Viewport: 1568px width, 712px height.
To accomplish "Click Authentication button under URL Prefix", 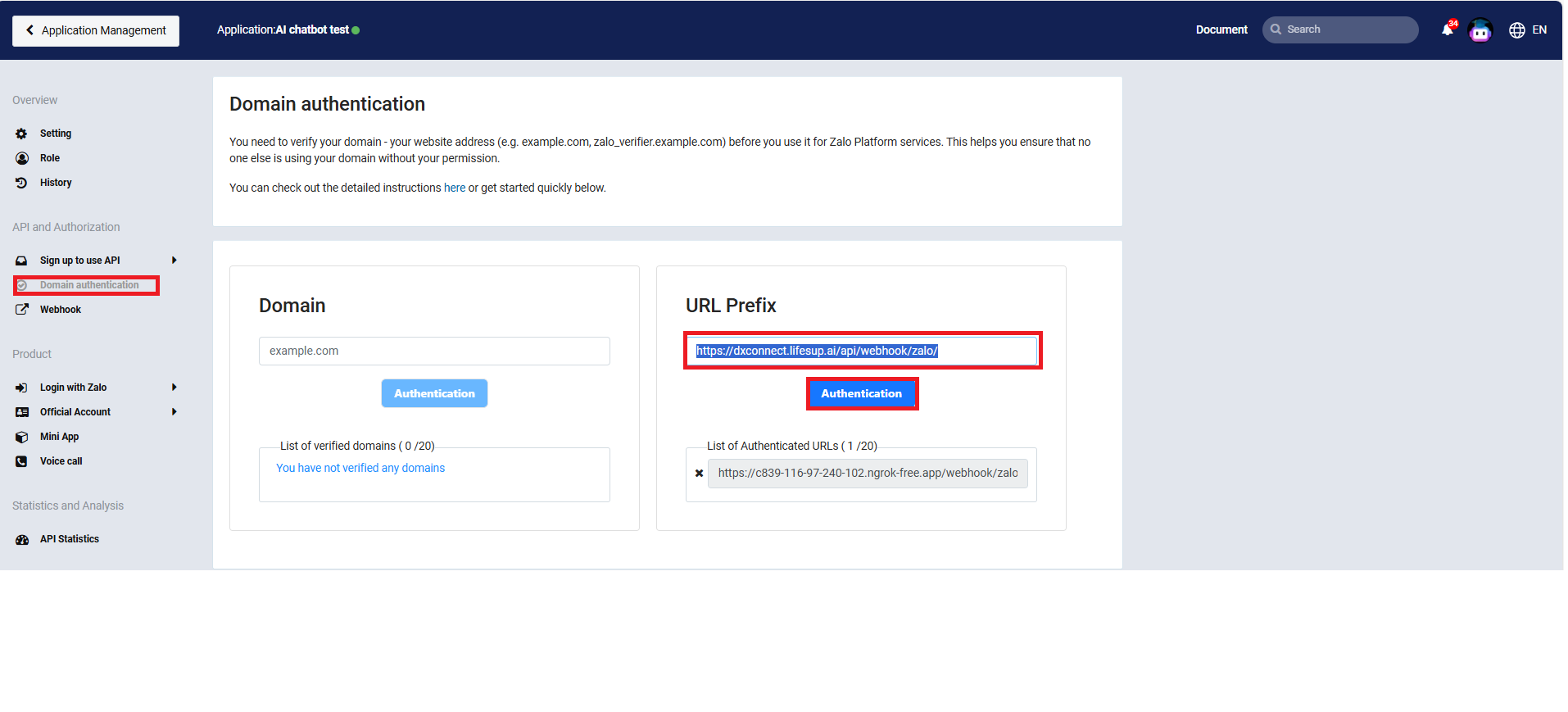I will [861, 394].
